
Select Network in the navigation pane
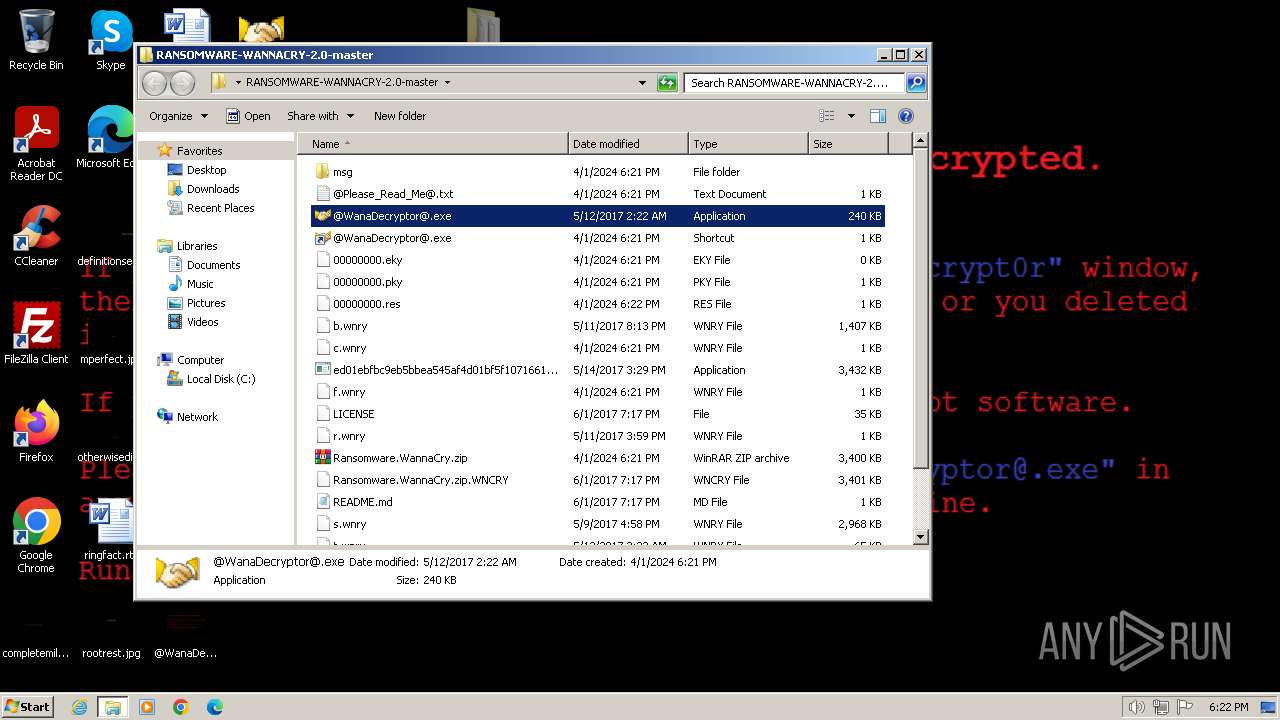coord(197,417)
